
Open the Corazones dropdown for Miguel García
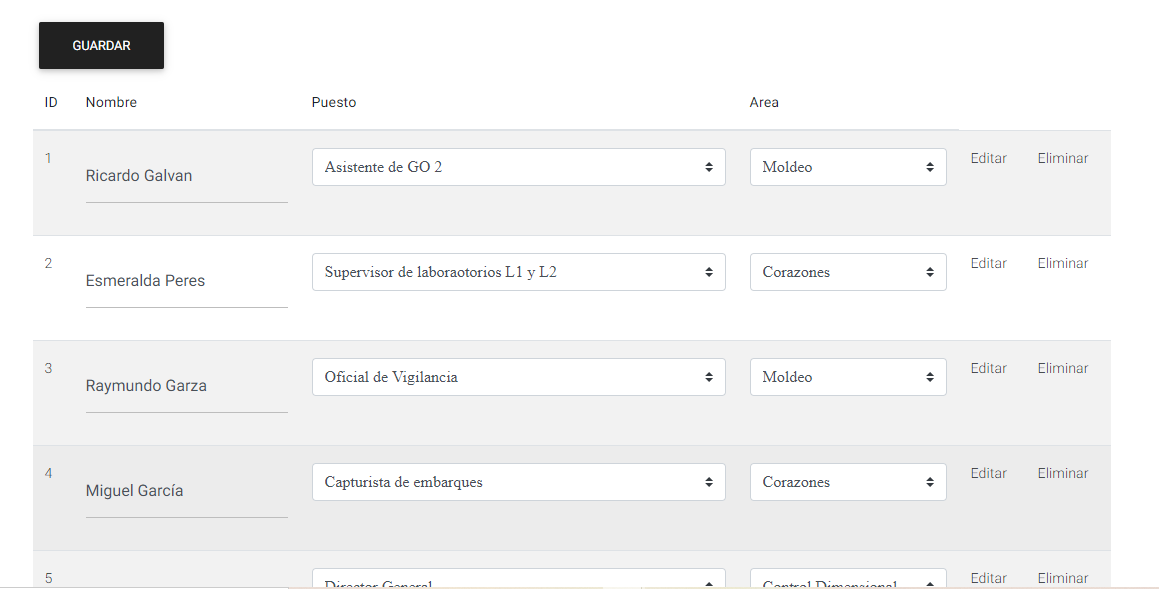pyautogui.click(x=847, y=482)
